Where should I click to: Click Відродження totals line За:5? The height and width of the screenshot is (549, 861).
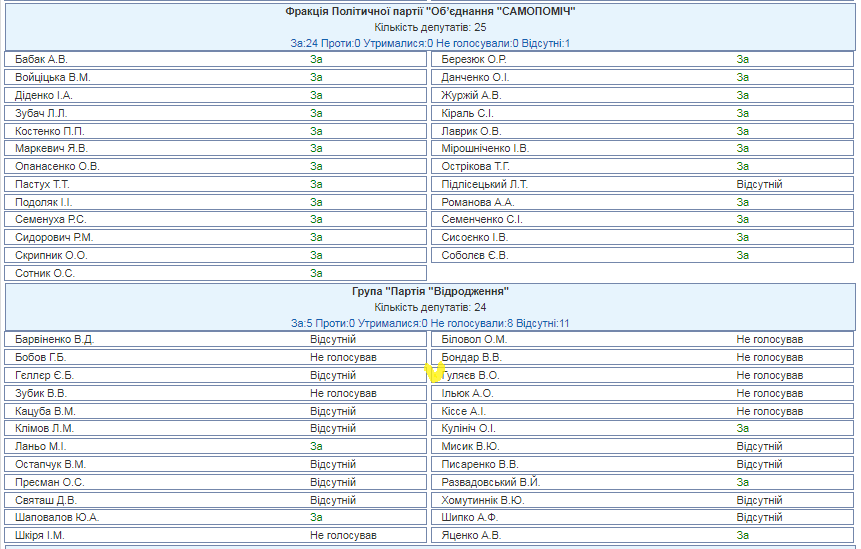pyautogui.click(x=430, y=323)
